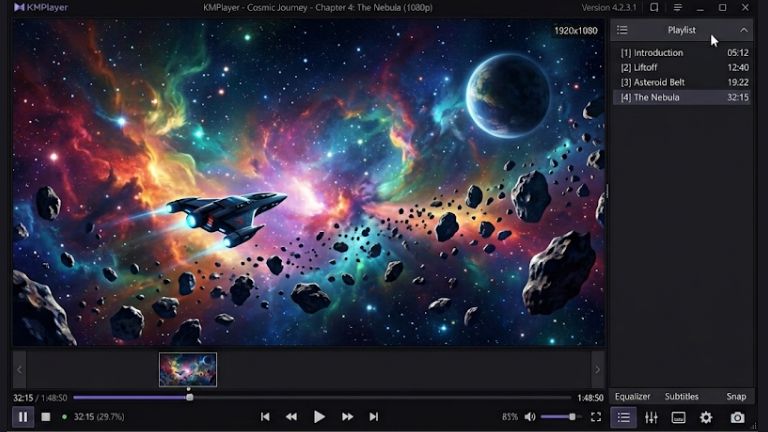Click the Snap label

(x=736, y=396)
